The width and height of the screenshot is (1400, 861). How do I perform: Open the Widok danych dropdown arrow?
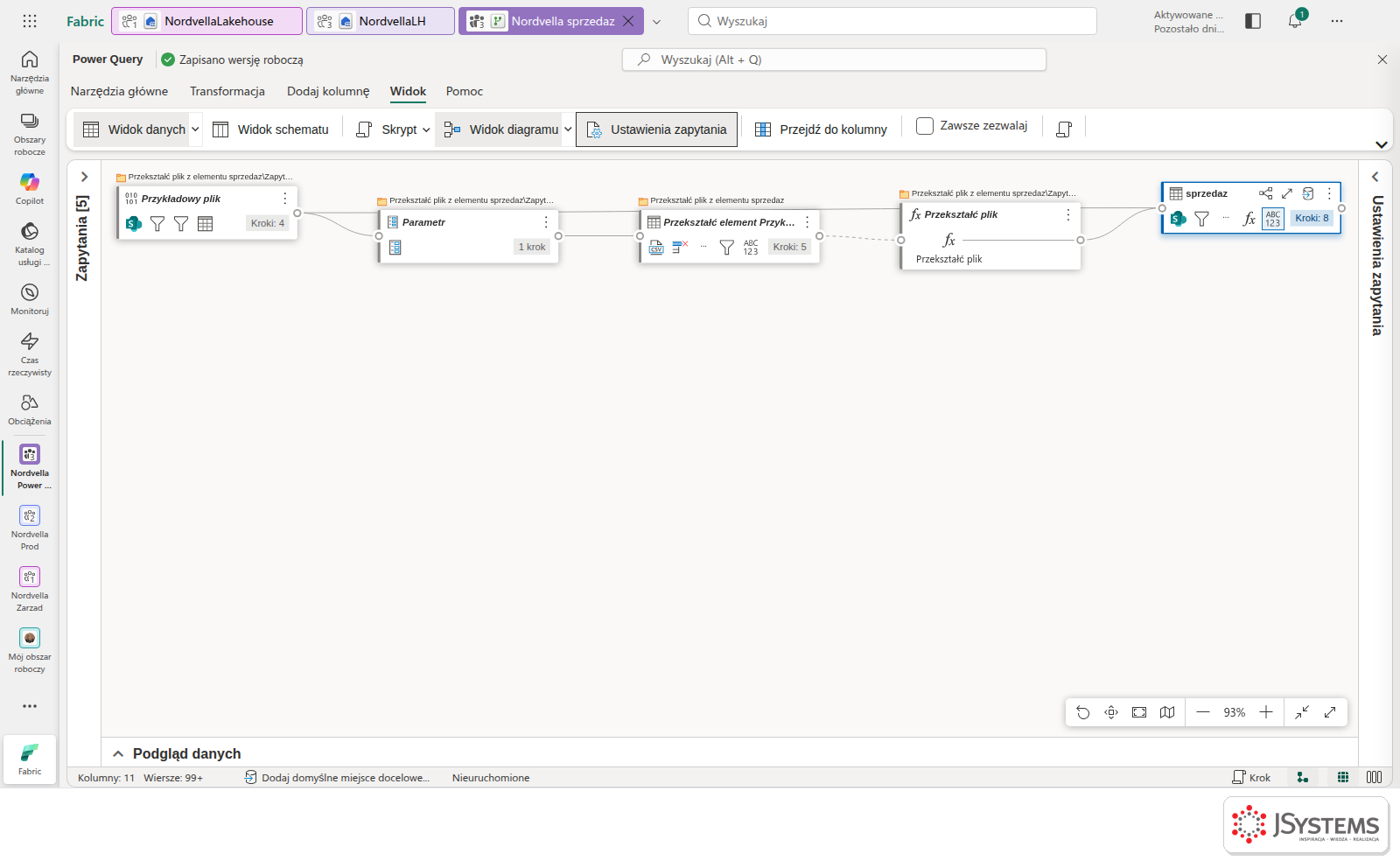195,129
